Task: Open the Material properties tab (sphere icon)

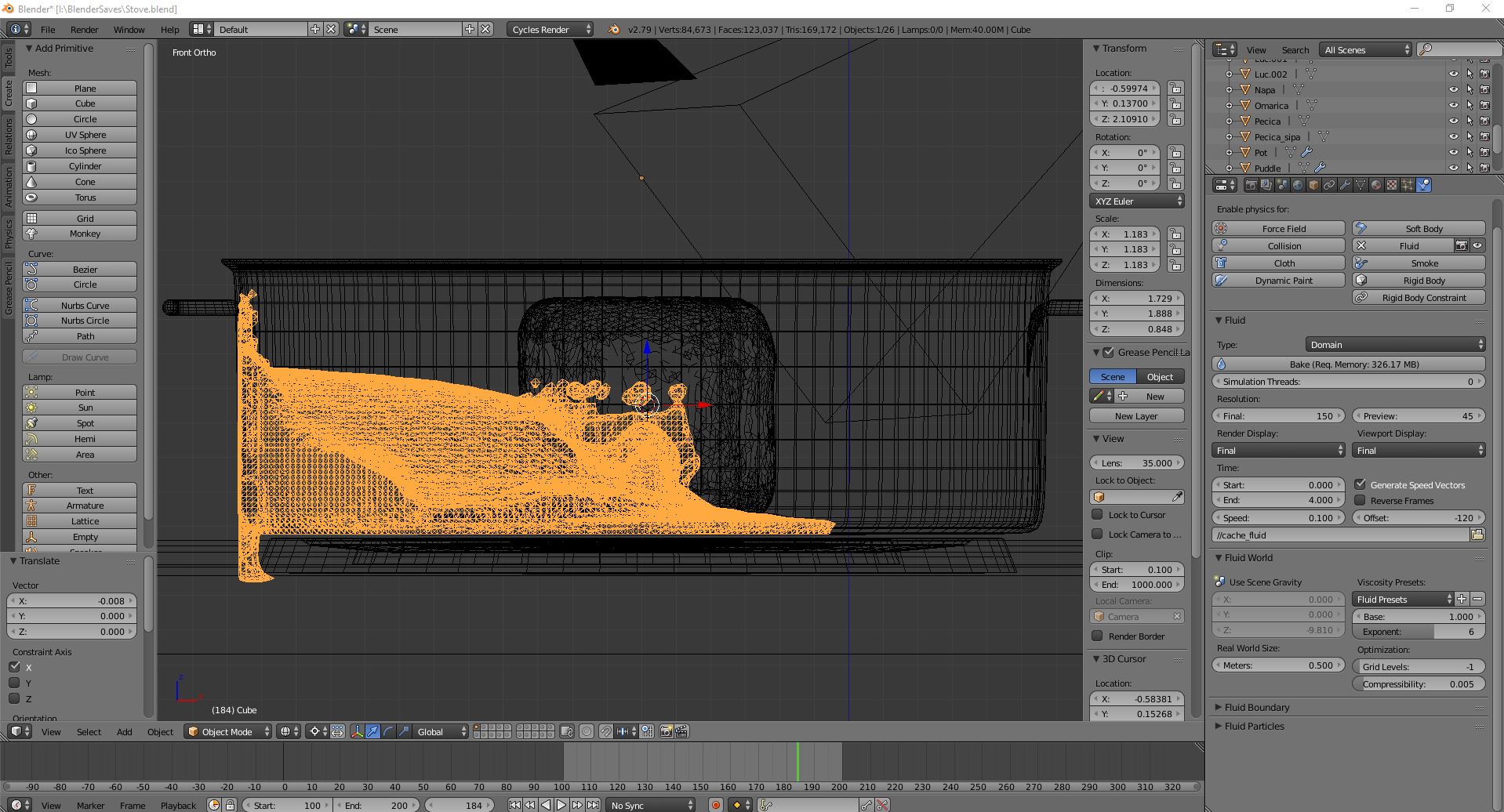Action: coord(1376,185)
